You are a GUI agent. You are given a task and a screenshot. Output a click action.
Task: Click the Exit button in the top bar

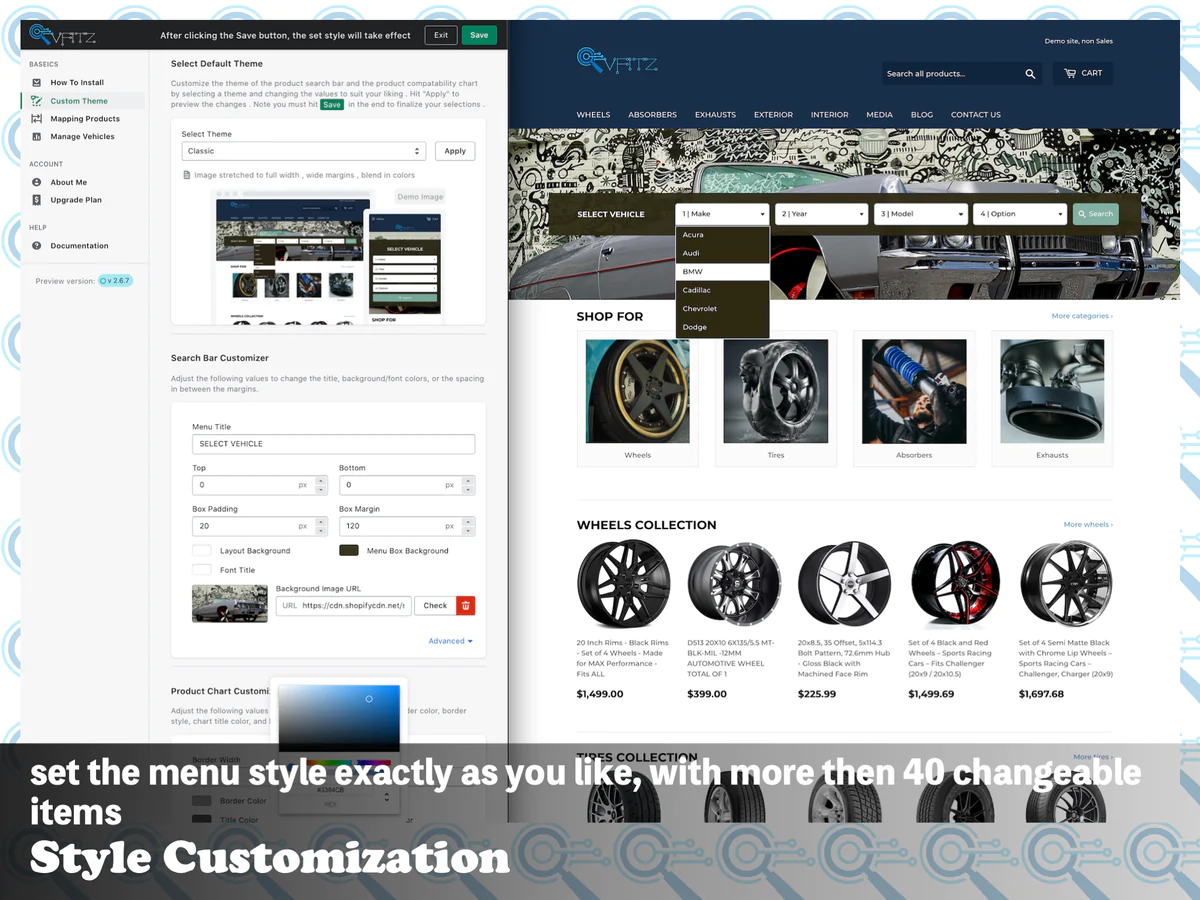click(x=441, y=35)
